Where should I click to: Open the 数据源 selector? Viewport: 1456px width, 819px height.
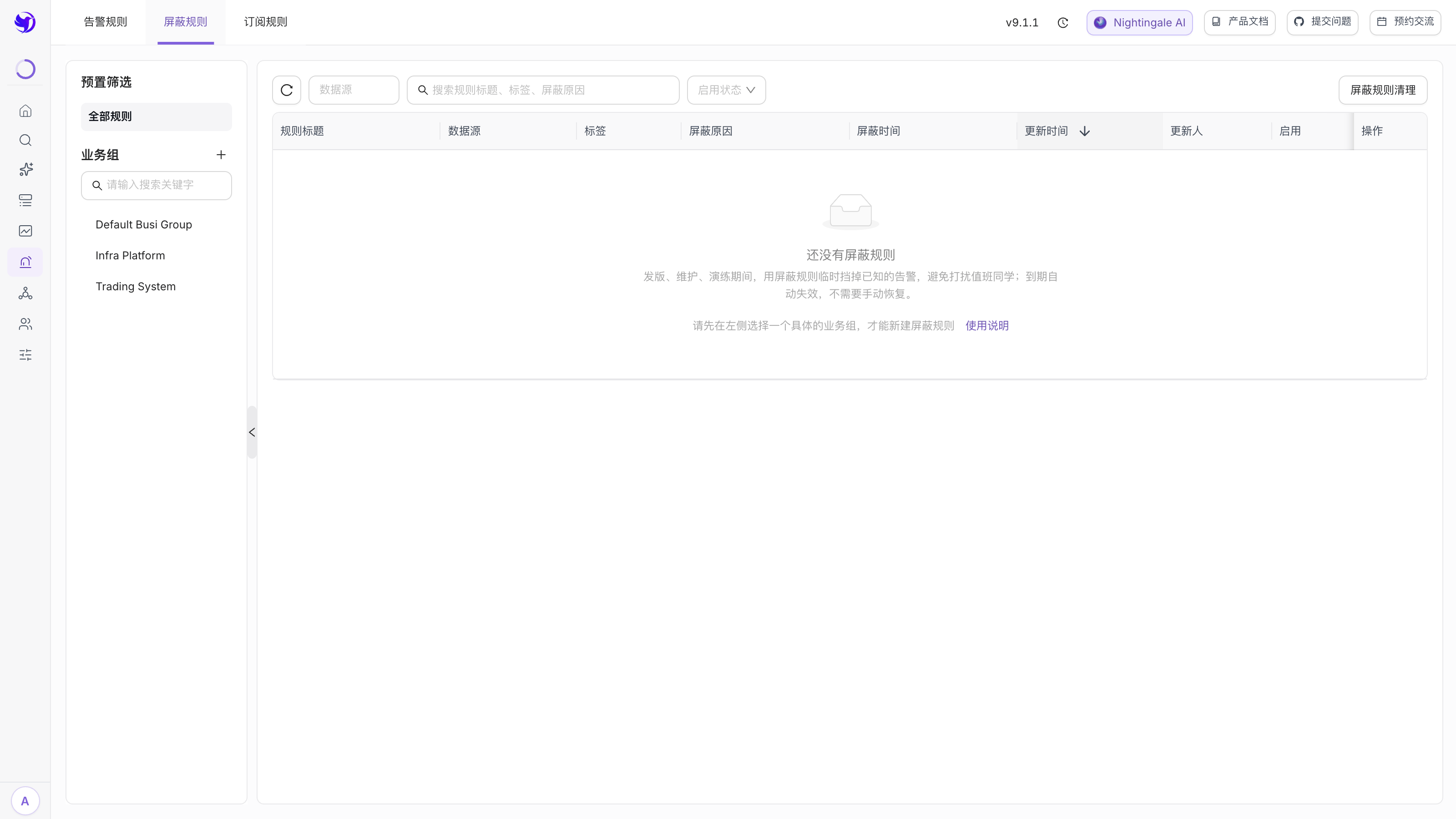tap(354, 90)
